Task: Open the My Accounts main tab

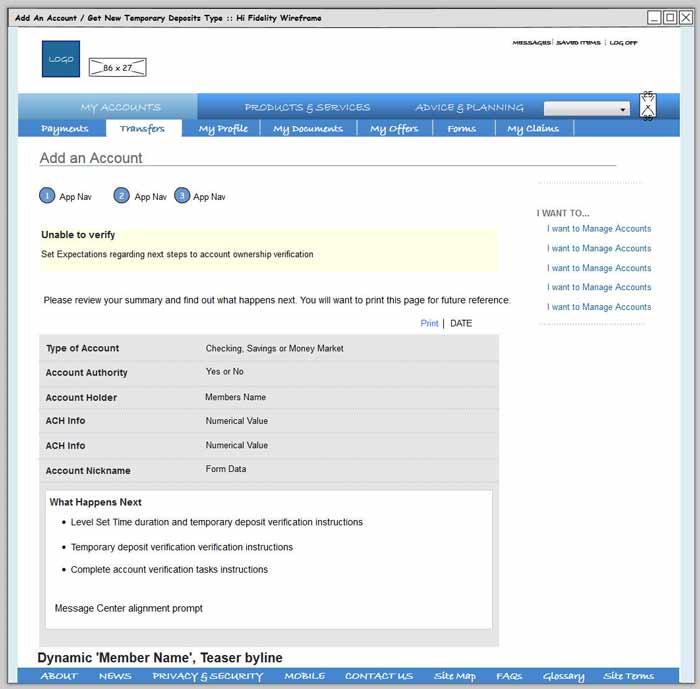Action: 120,107
